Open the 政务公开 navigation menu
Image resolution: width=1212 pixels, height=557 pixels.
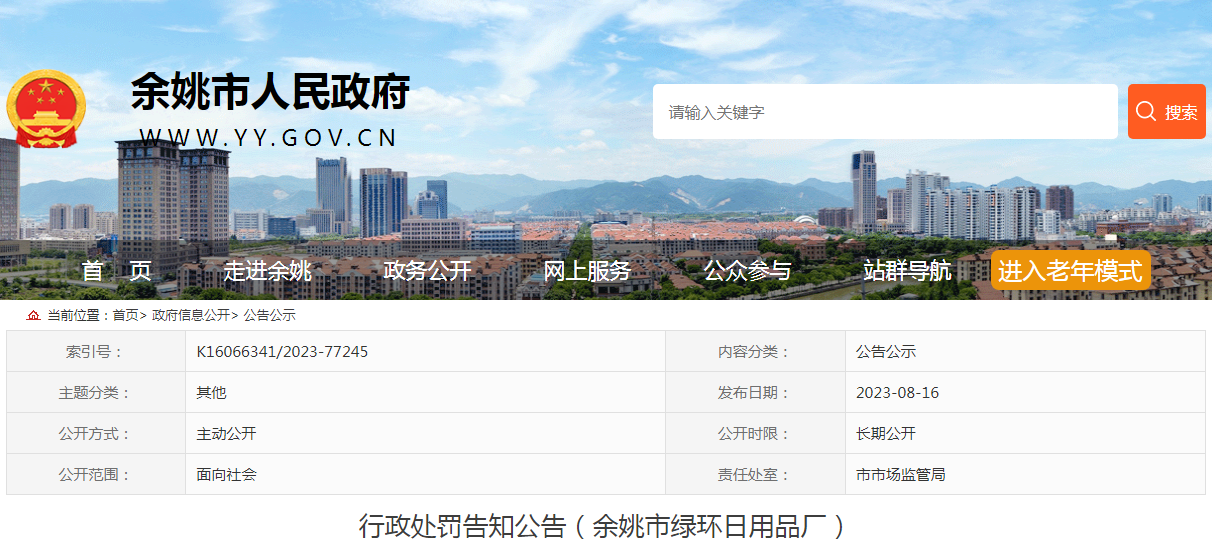427,270
